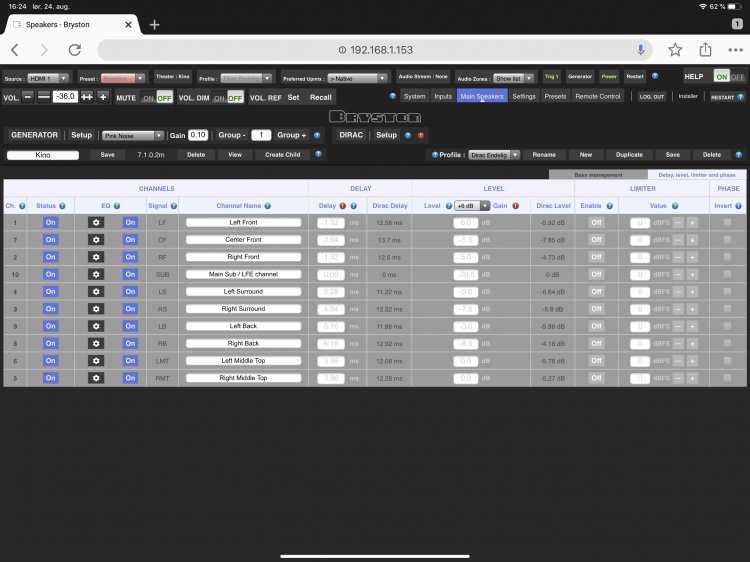
Task: Toggle Status On for Left Front channel
Action: 50,222
